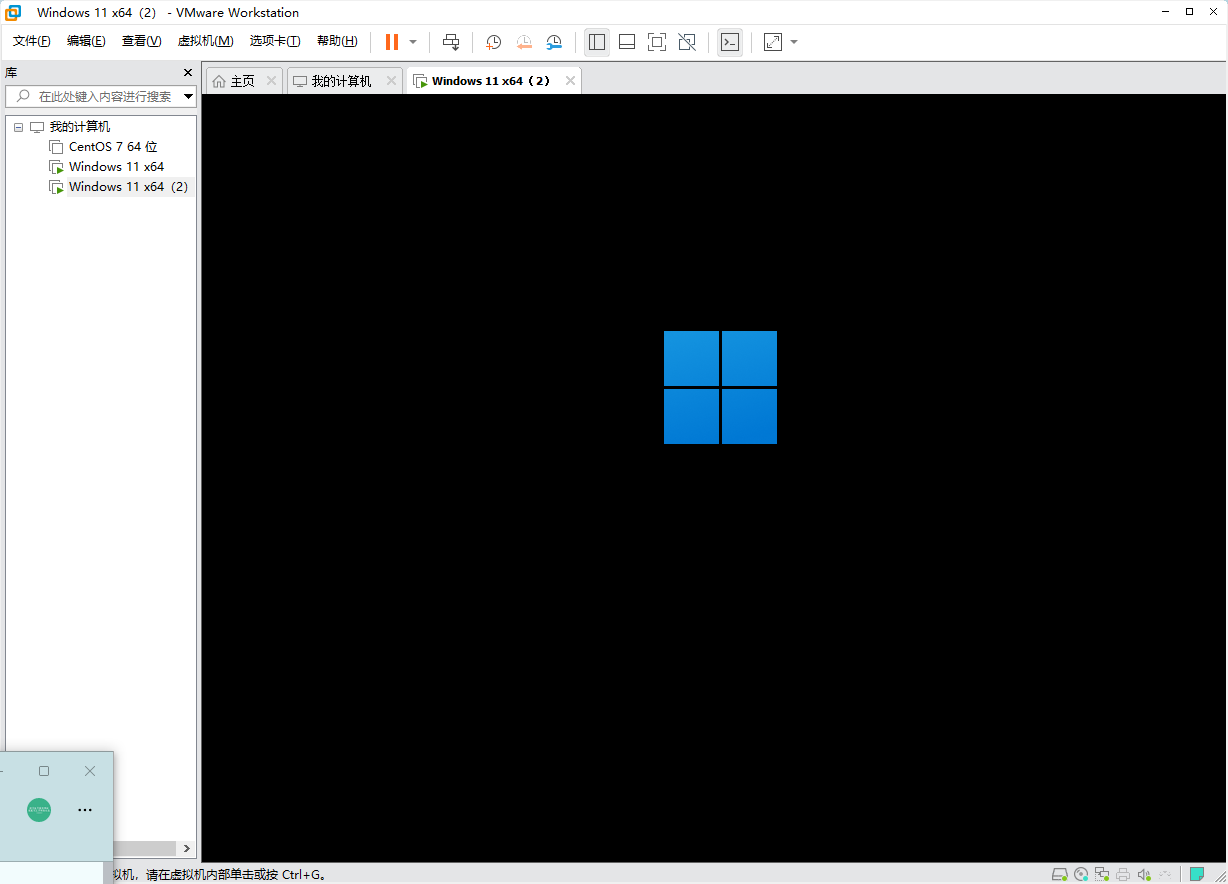The width and height of the screenshot is (1228, 884).
Task: Take a snapshot of this VM
Action: (x=493, y=42)
